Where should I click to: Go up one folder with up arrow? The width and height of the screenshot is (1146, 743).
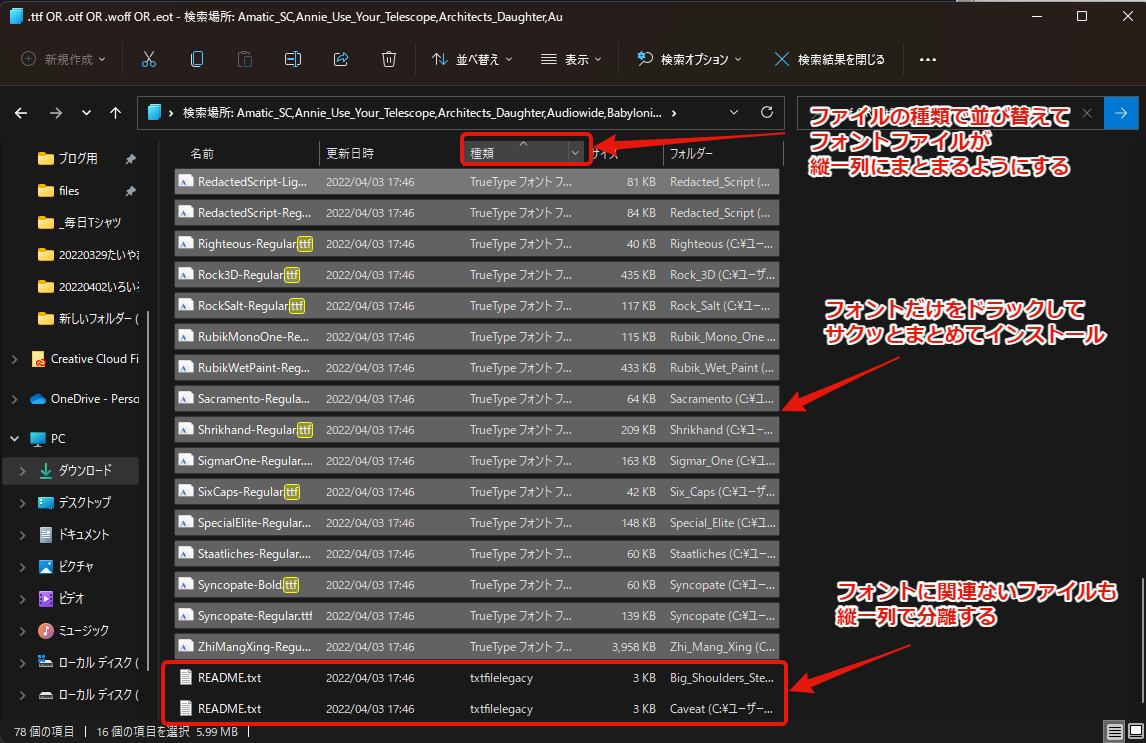pos(116,113)
